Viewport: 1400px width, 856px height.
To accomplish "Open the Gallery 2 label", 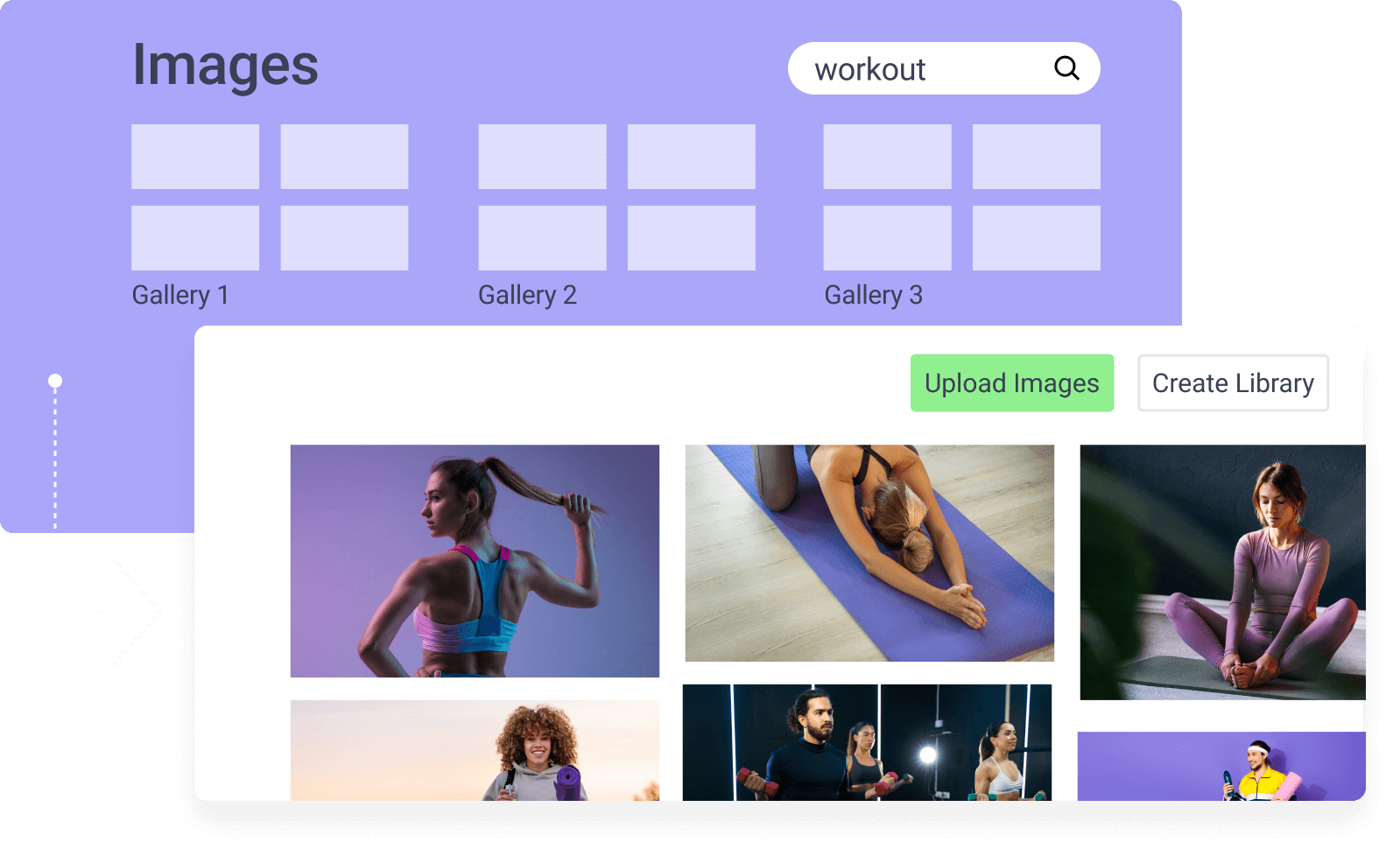I will (x=527, y=295).
